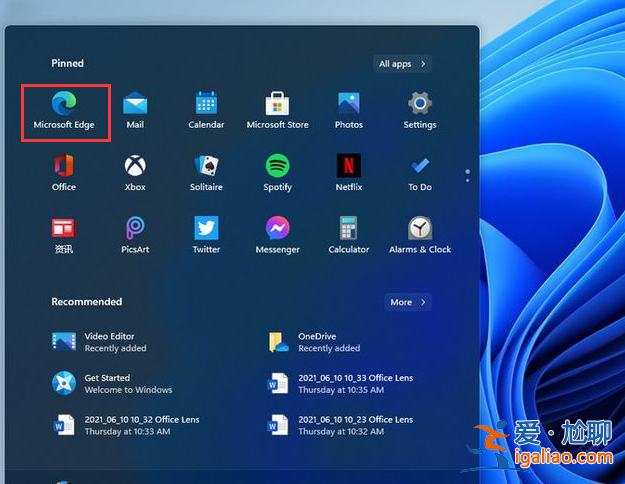Open the To Do app

(x=420, y=173)
